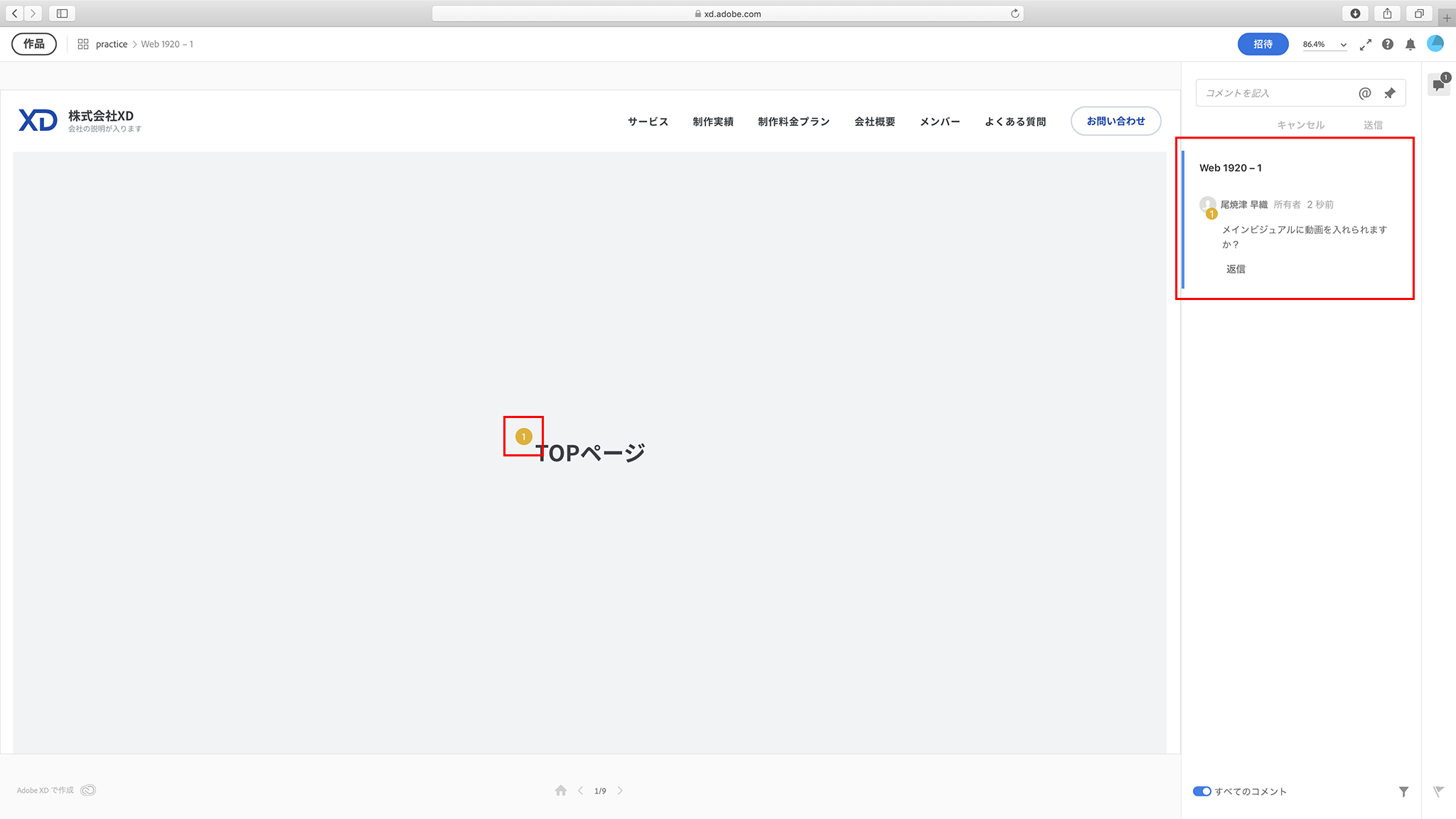
Task: Go to previous artboard with left chevron
Action: (580, 791)
